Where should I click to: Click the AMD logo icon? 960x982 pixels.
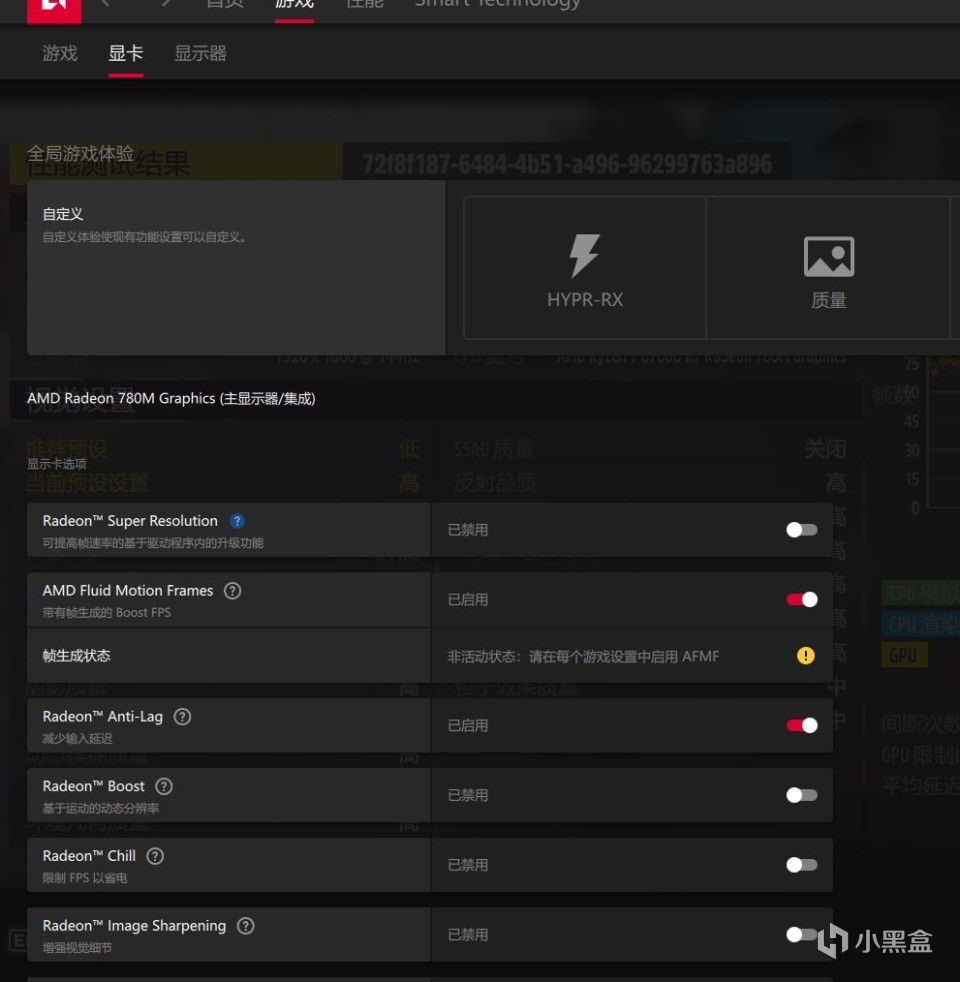(54, 9)
